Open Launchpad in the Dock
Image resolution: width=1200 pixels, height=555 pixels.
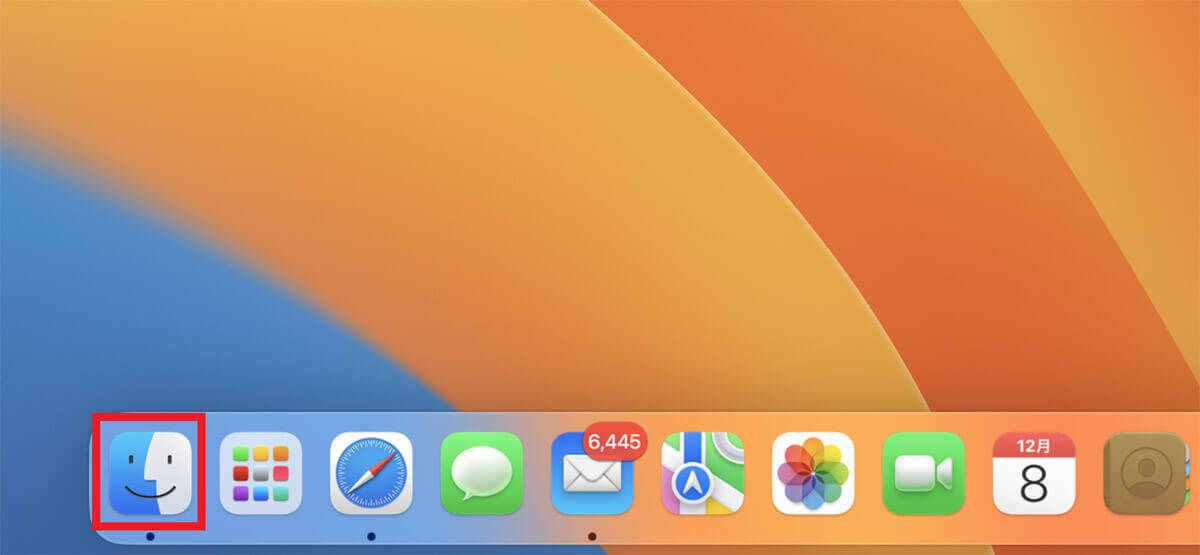[x=260, y=473]
